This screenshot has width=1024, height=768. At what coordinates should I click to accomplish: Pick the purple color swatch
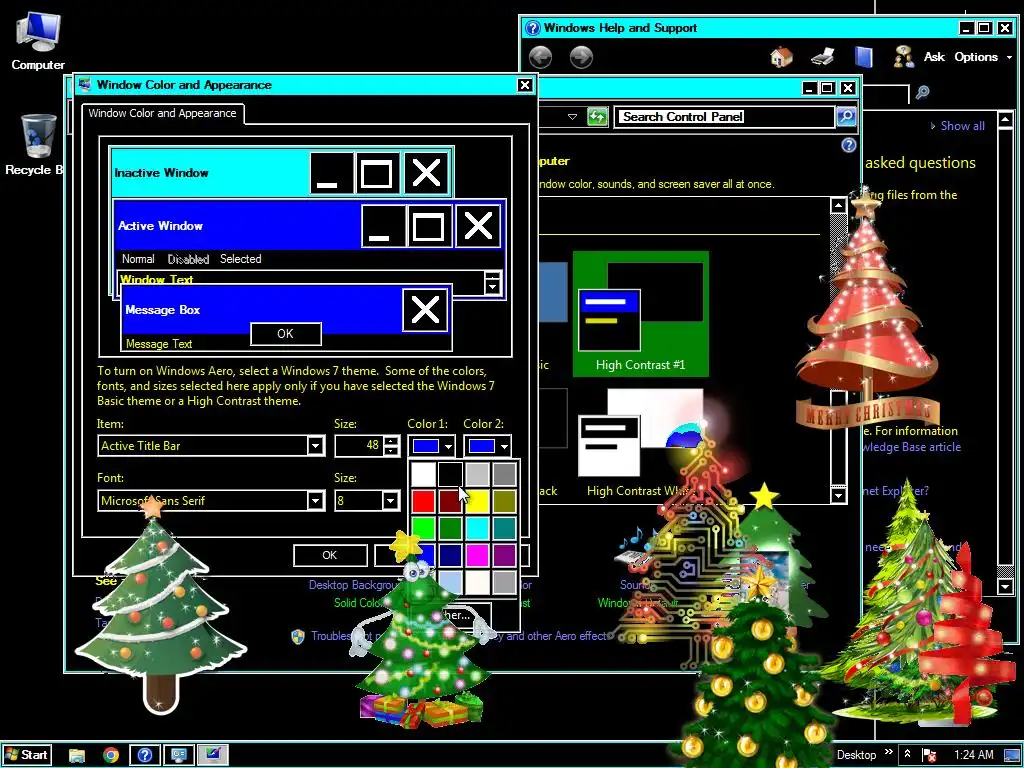point(504,555)
